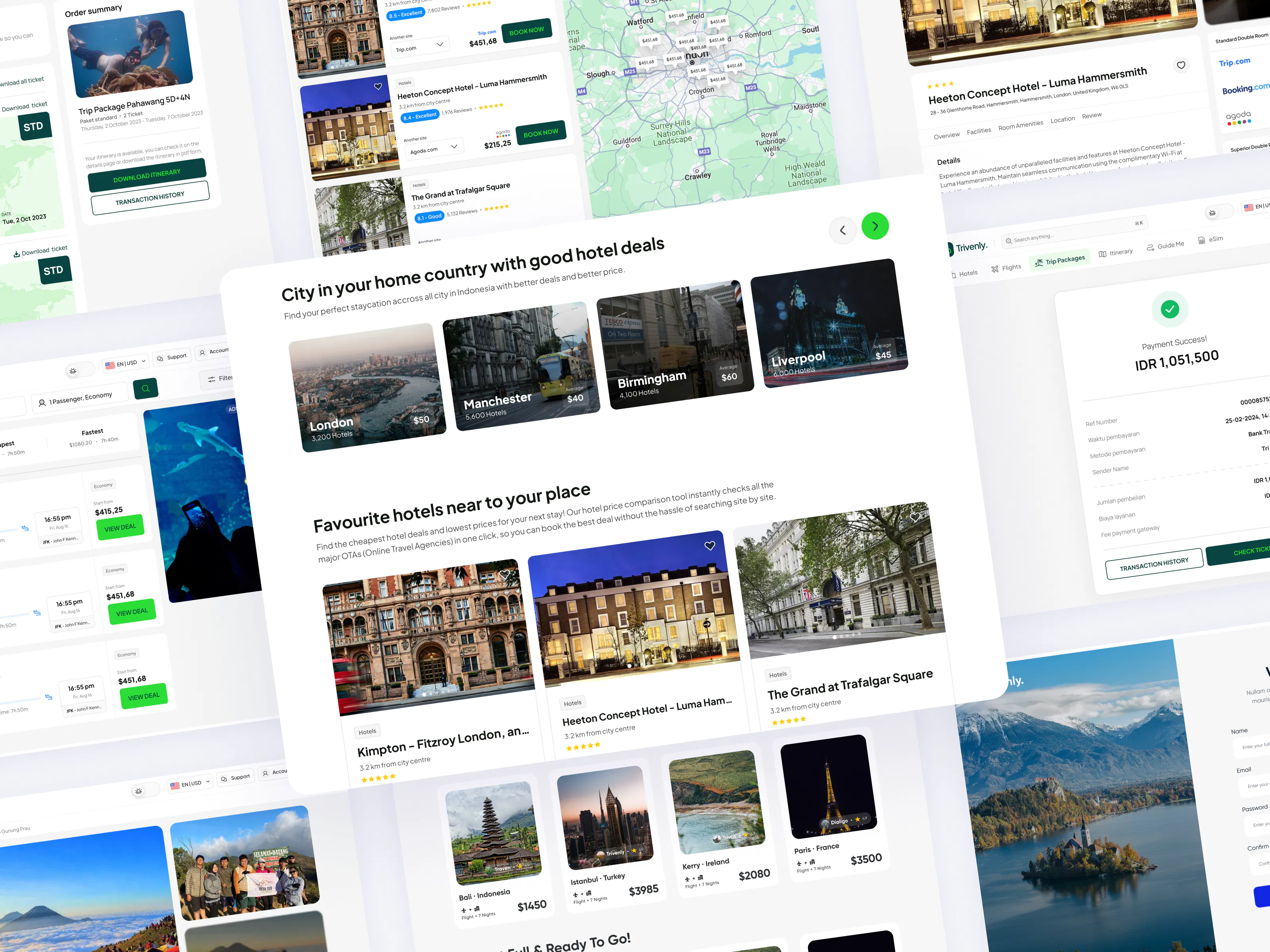Screen dimensions: 1270x952
Task: Select the Trip.com logo under Standard Double Room
Action: [1234, 62]
